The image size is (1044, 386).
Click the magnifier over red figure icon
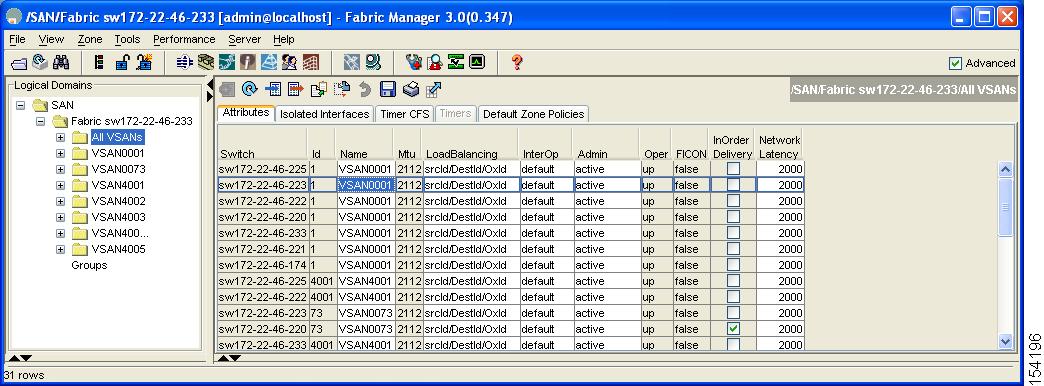pyautogui.click(x=435, y=63)
